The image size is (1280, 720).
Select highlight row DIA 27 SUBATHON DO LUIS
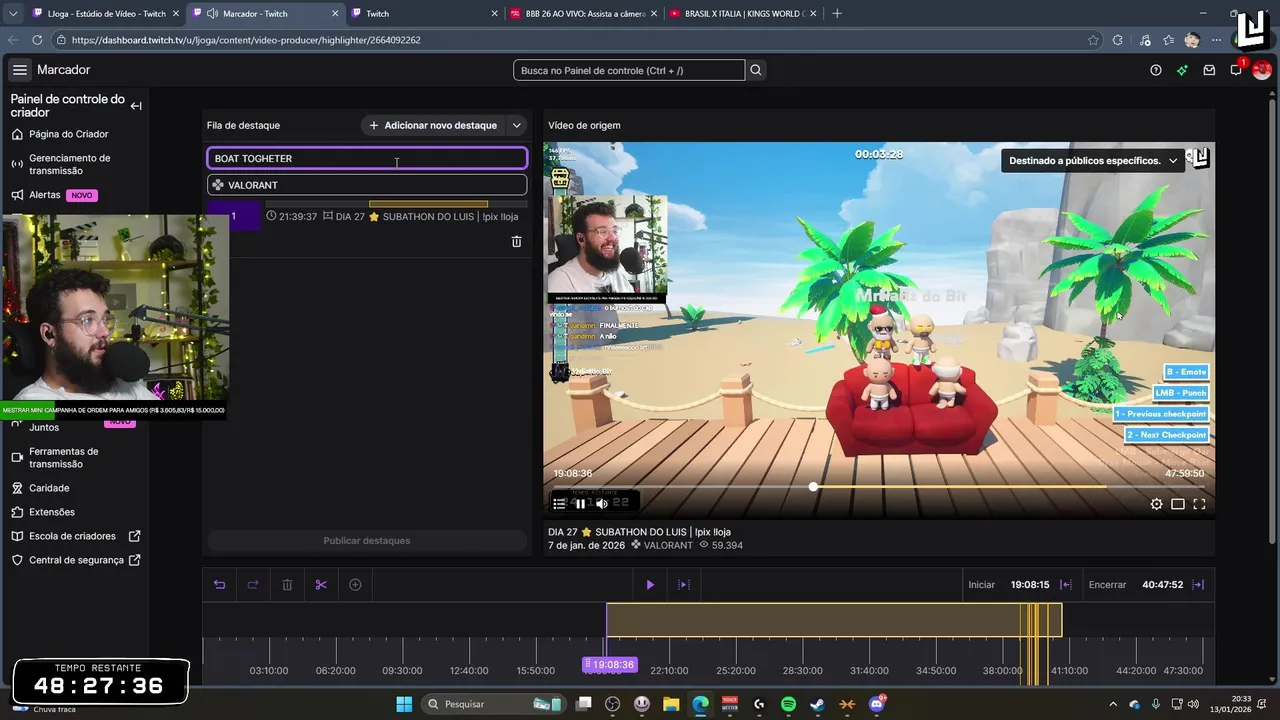[367, 216]
